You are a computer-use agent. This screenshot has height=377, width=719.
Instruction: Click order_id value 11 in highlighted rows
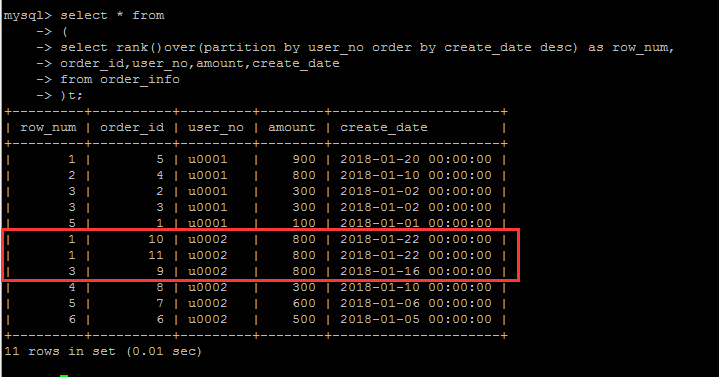[x=155, y=255]
